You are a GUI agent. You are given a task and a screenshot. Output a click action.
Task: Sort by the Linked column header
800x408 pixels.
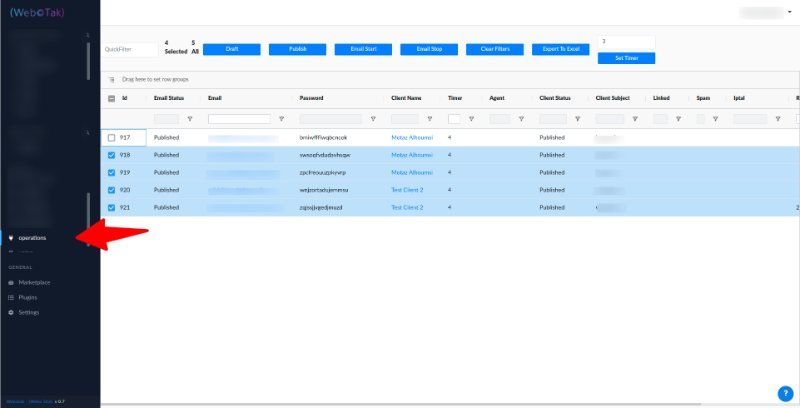(661, 98)
